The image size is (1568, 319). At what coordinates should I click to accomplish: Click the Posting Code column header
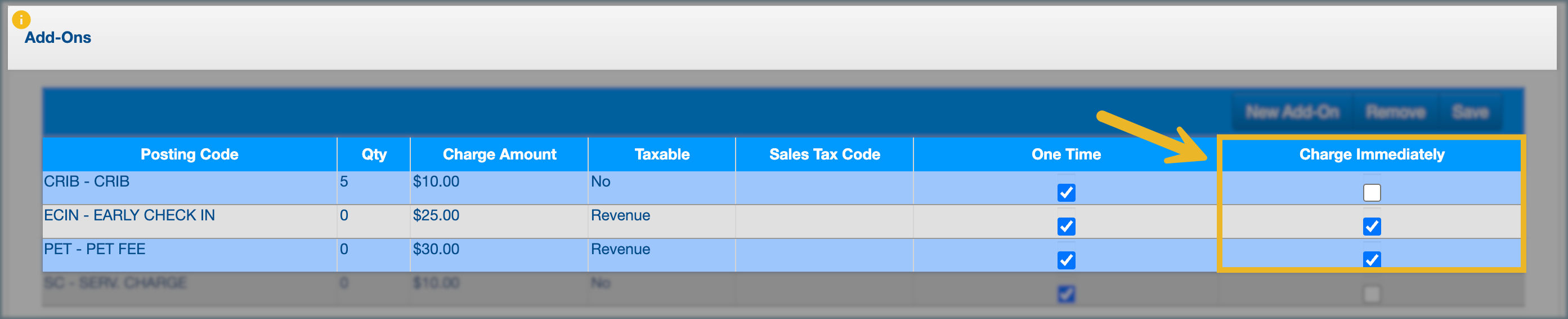click(189, 154)
